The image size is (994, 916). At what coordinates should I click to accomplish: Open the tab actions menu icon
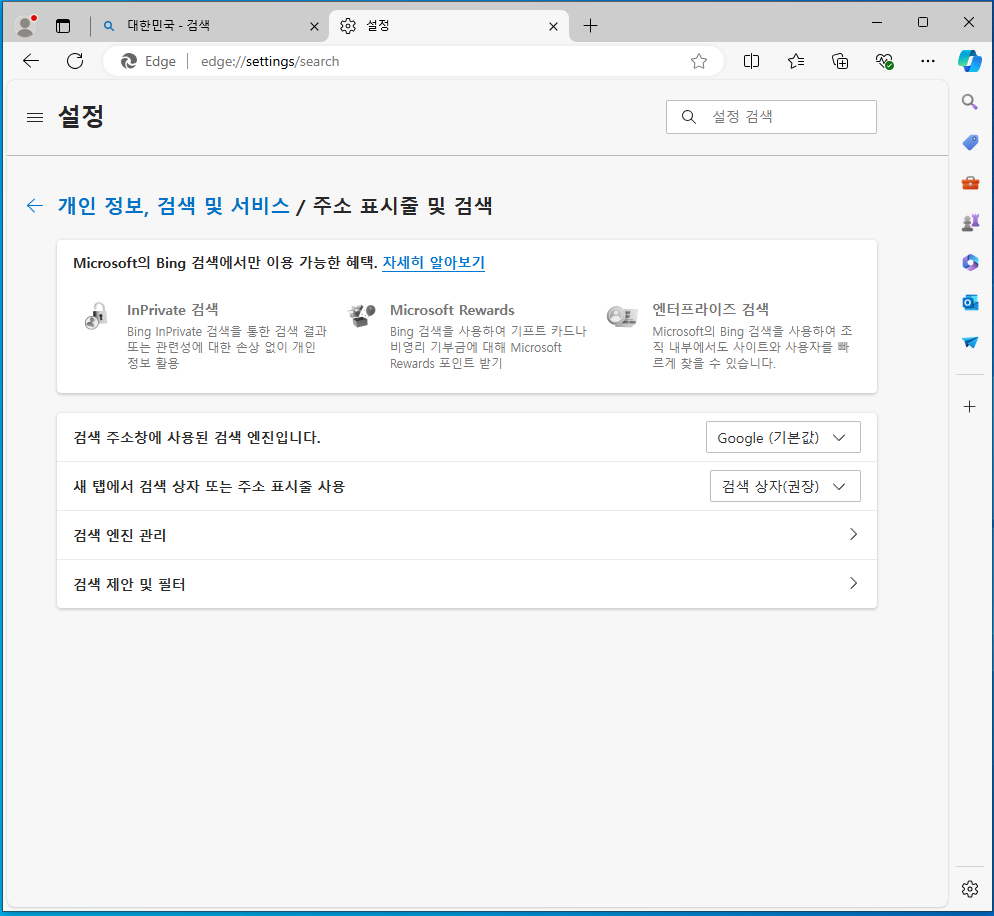63,26
